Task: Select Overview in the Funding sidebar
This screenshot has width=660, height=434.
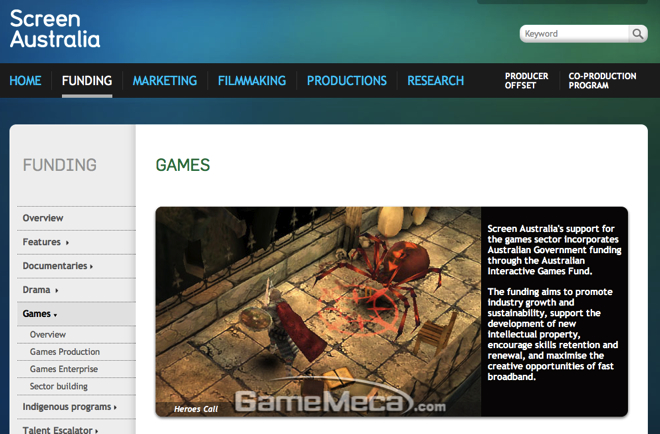Action: [x=43, y=218]
